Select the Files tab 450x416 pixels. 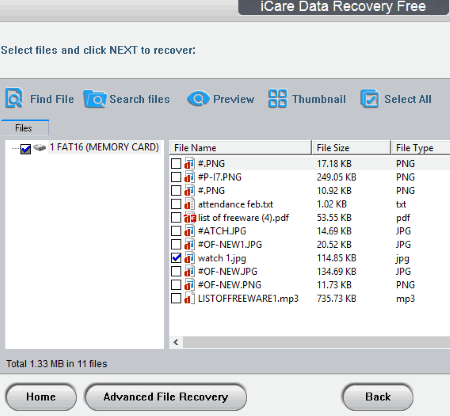25,128
